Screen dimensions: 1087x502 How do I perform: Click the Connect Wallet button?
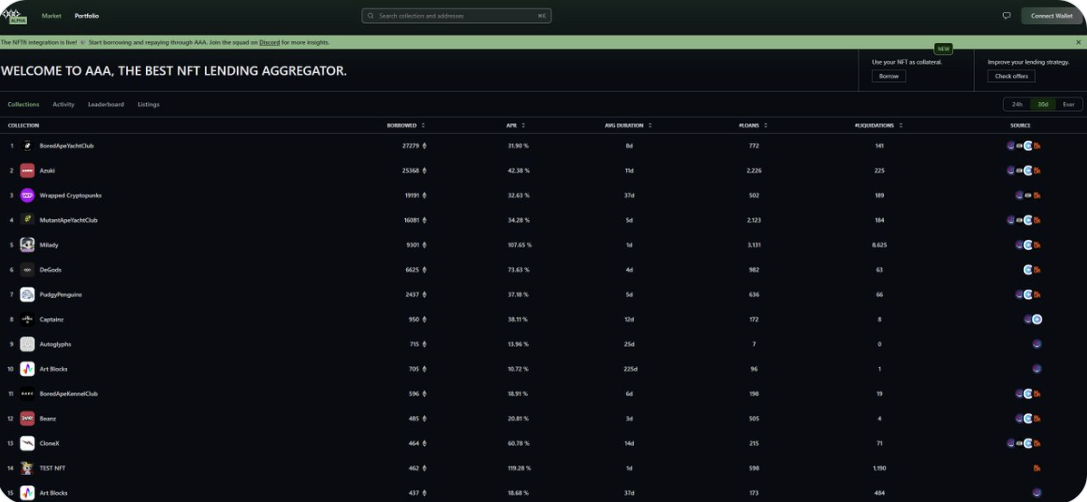(1050, 16)
